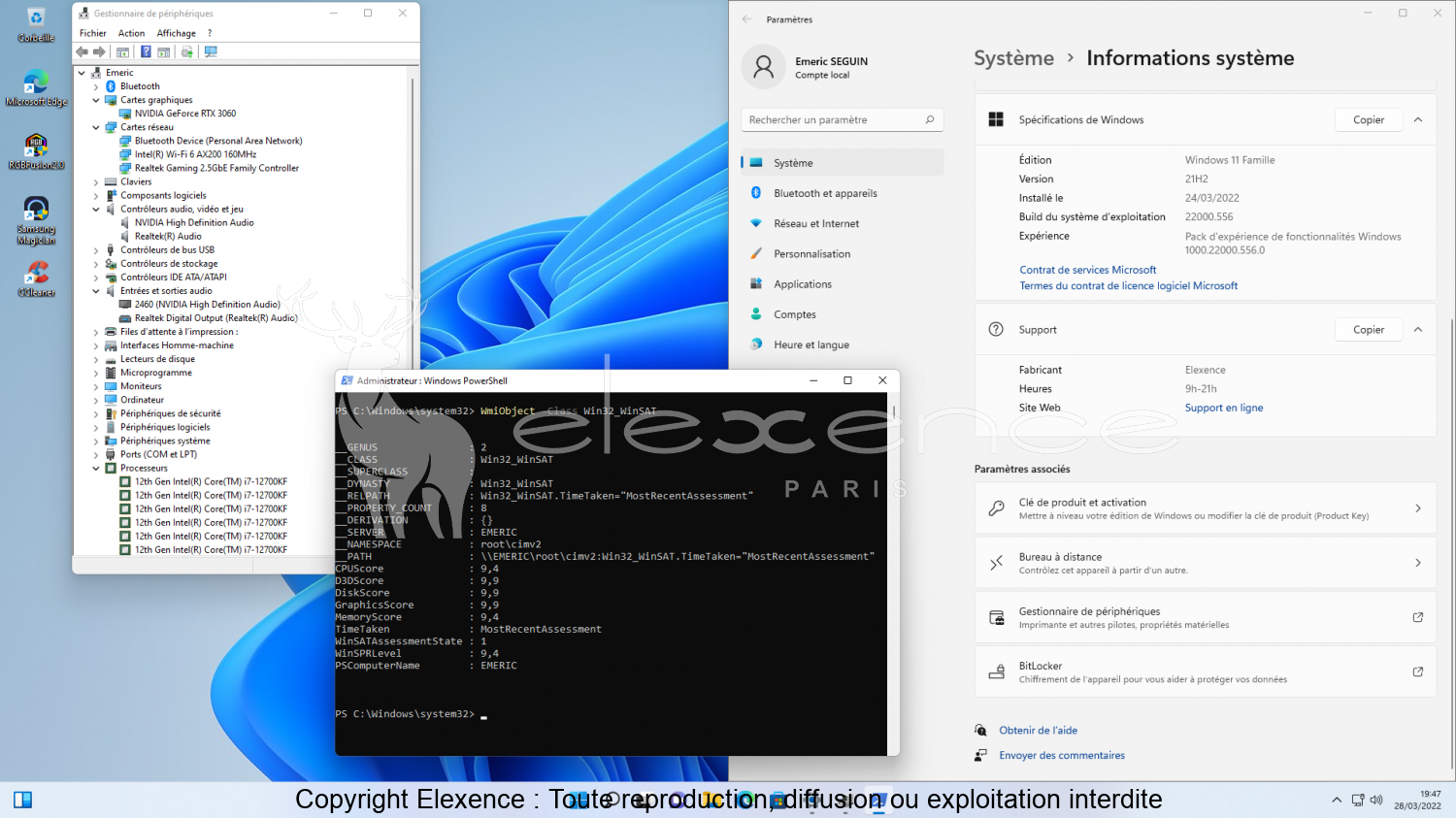The image size is (1456, 818).
Task: Open Personnalisation settings
Action: pyautogui.click(x=842, y=253)
